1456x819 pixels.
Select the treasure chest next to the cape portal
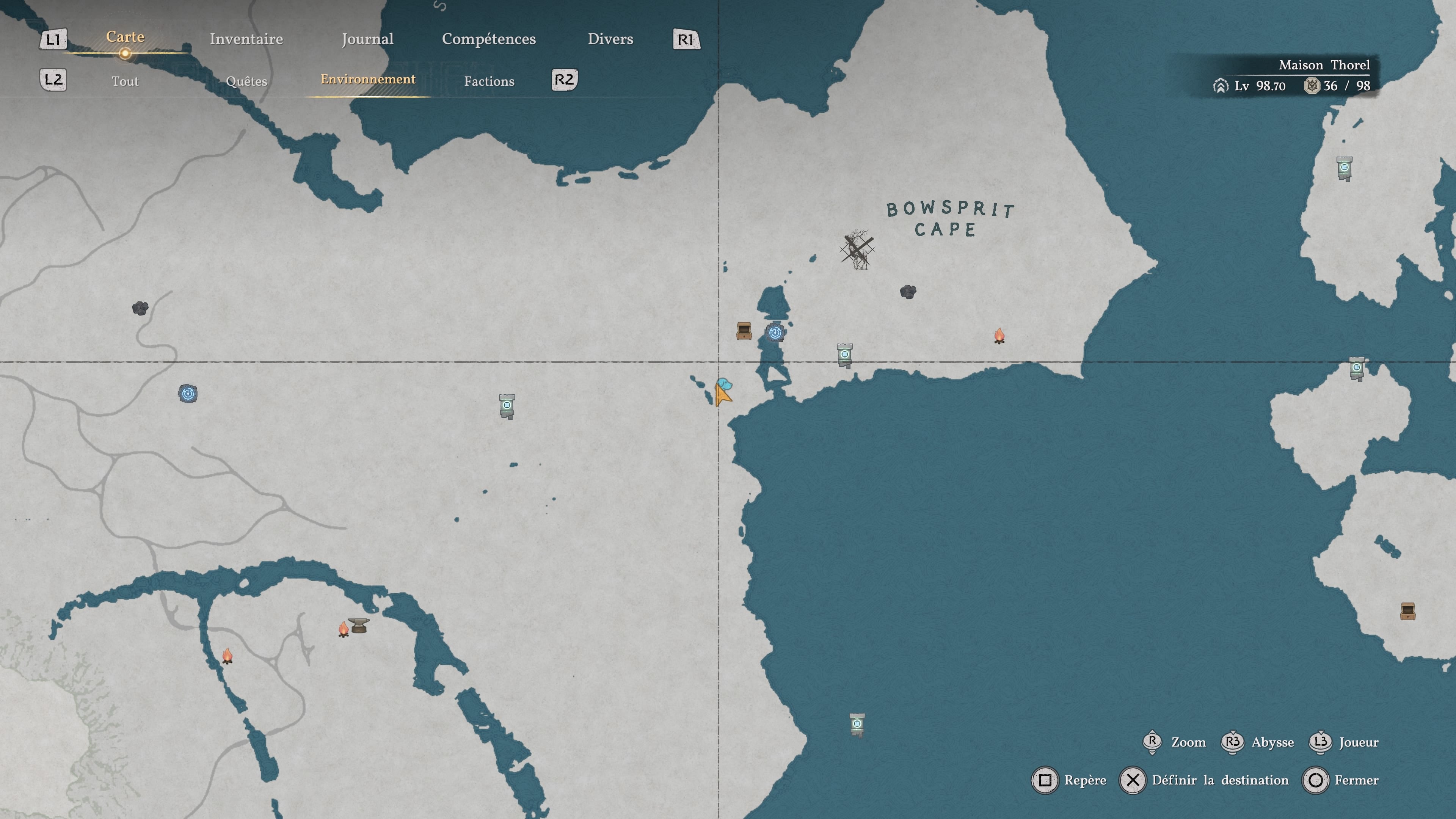tap(744, 331)
